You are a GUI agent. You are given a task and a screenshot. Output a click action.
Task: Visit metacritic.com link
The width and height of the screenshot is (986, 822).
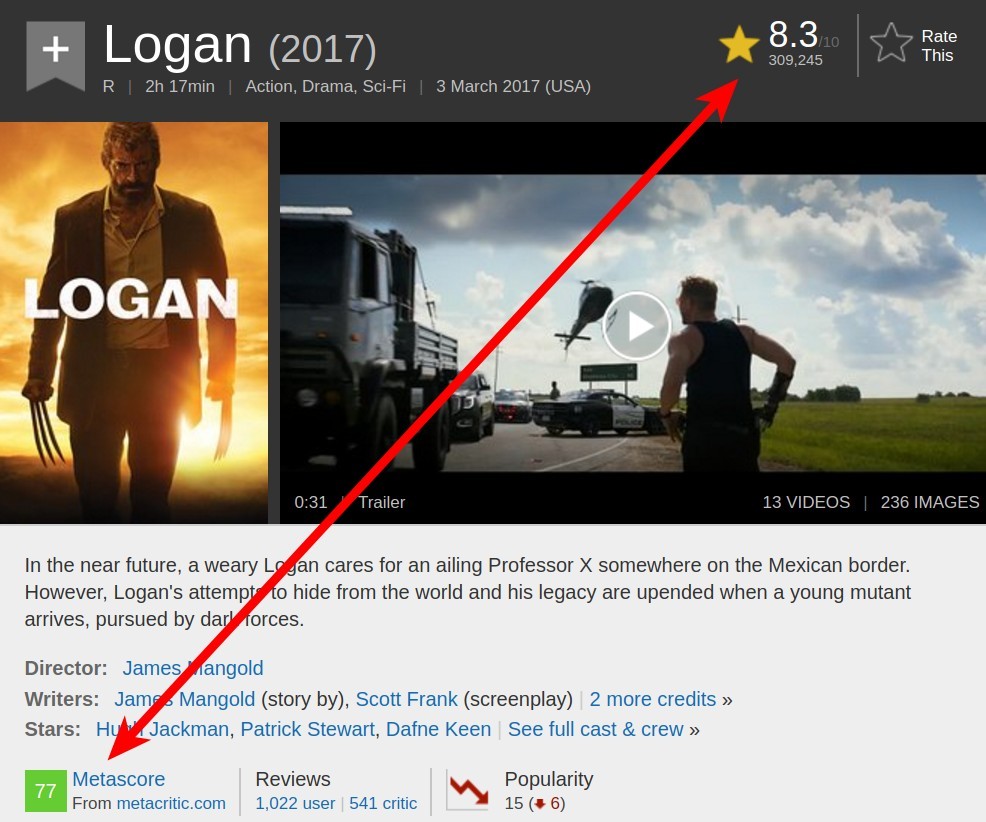click(171, 803)
